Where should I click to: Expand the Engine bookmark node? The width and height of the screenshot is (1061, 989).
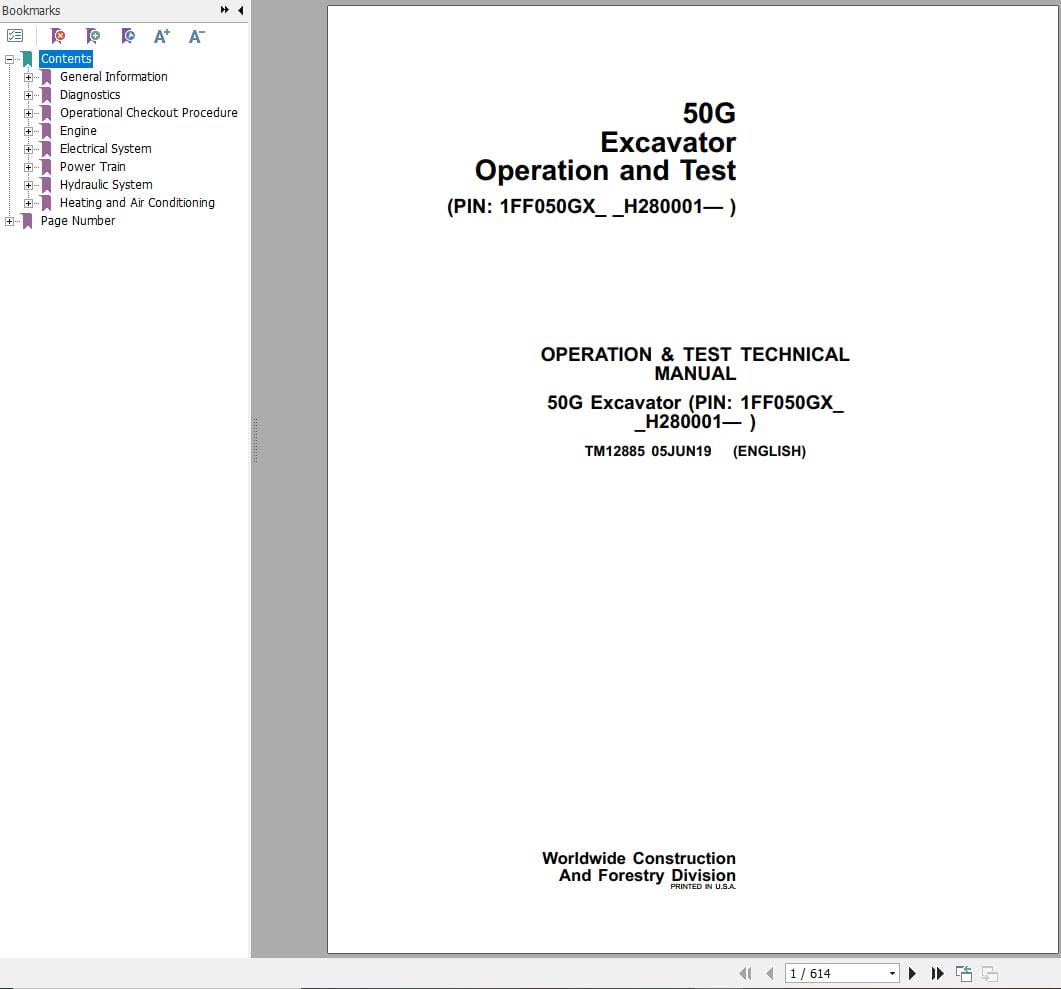pyautogui.click(x=28, y=131)
